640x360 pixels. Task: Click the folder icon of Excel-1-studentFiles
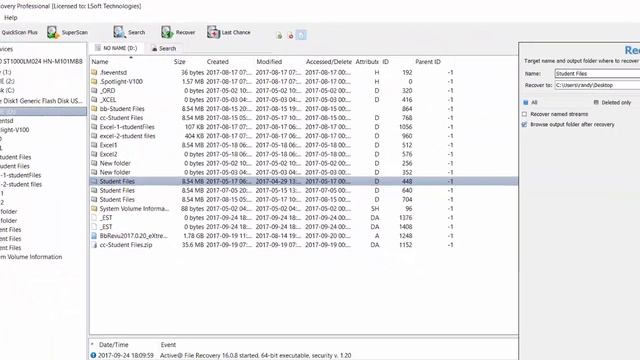(94, 127)
